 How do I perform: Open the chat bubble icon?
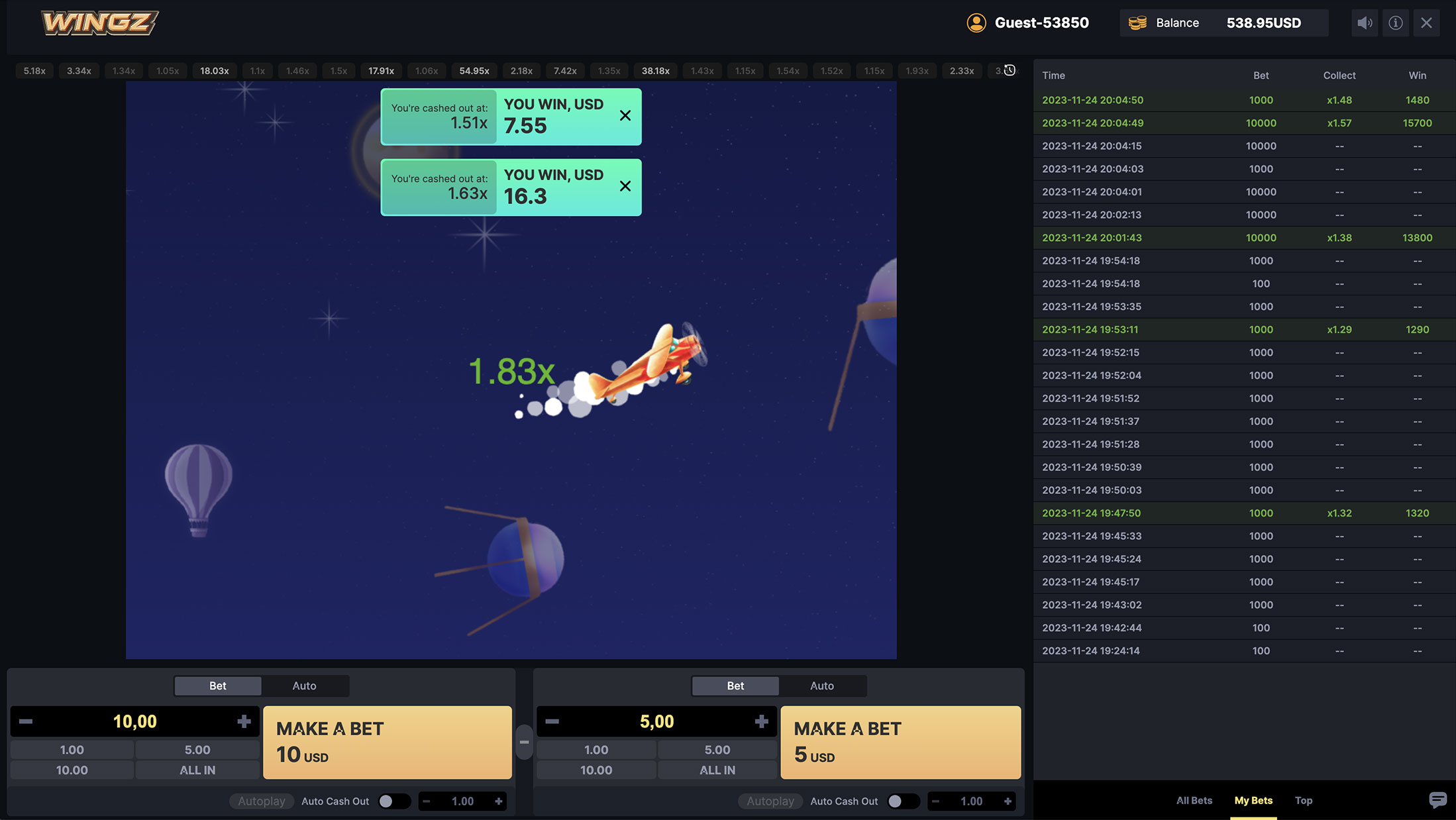tap(1437, 800)
